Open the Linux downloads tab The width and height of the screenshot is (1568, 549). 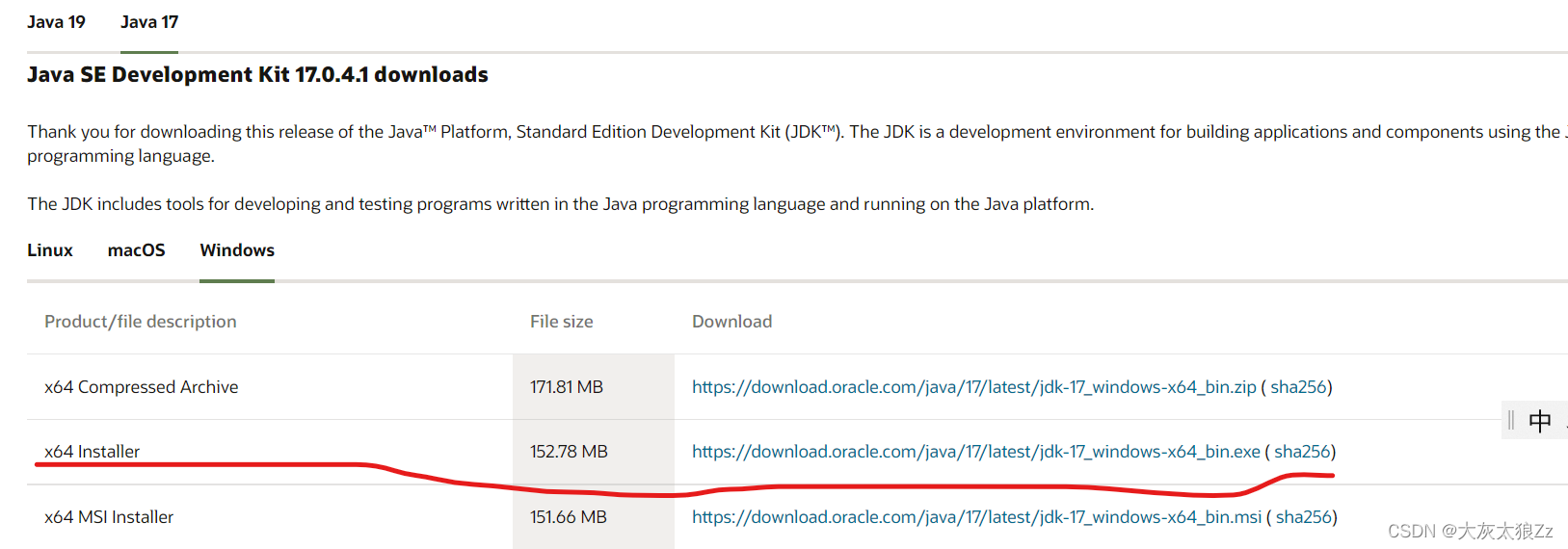click(x=50, y=250)
